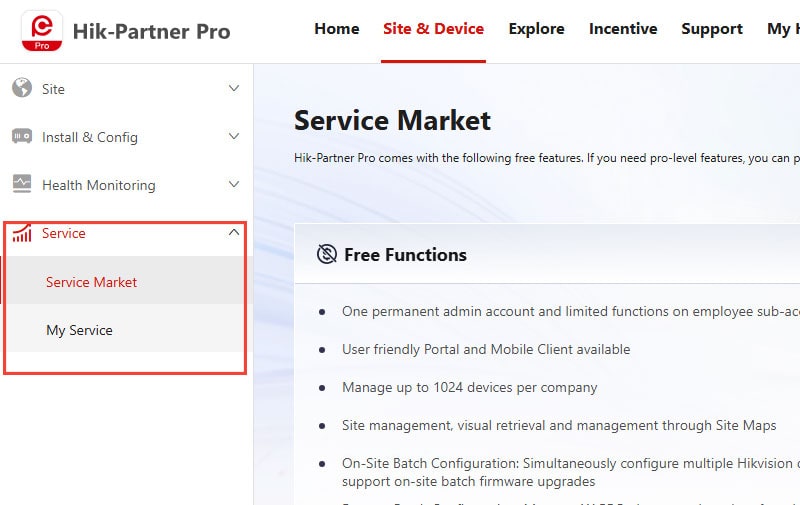
Task: Expand the Install & Config chevron
Action: pos(234,136)
